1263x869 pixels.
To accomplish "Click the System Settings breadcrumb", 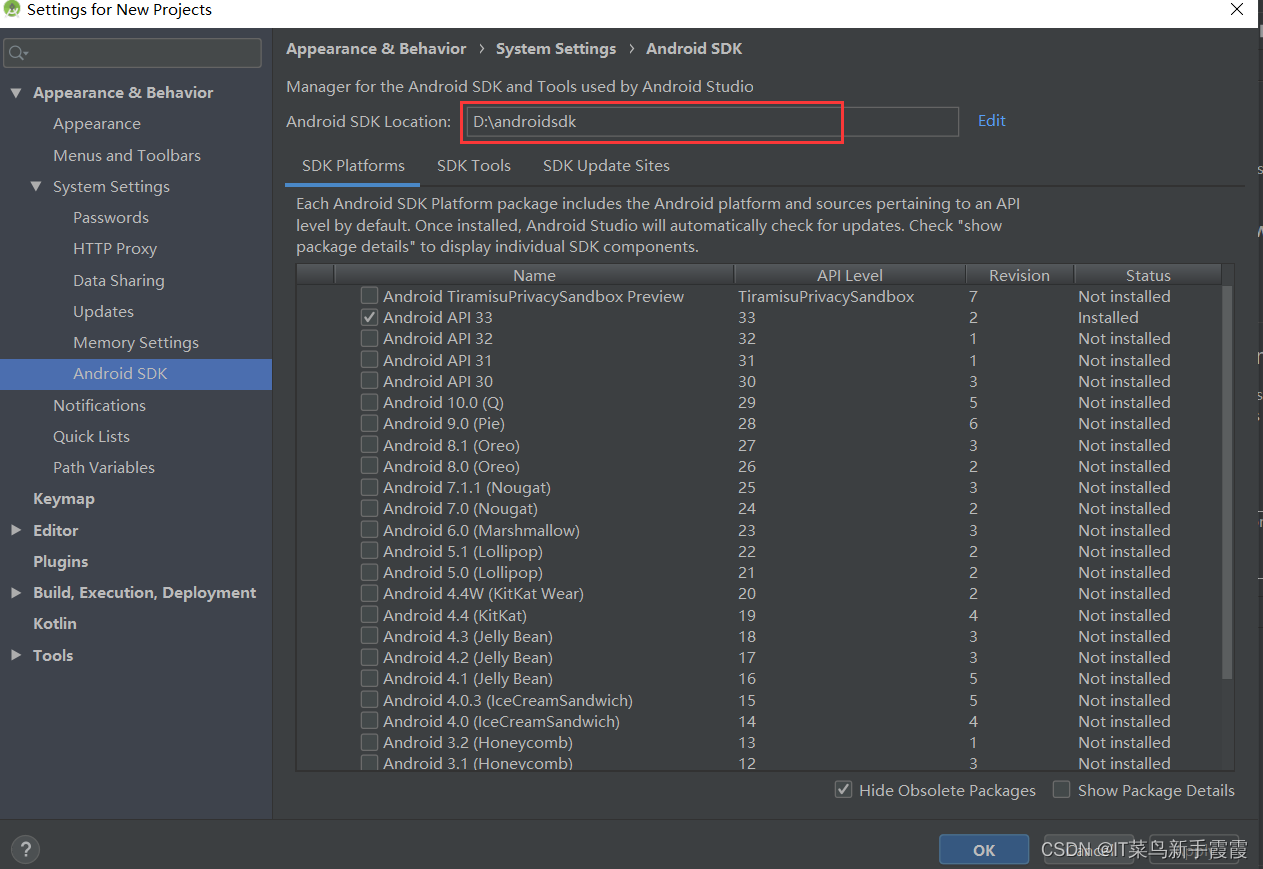I will 556,48.
